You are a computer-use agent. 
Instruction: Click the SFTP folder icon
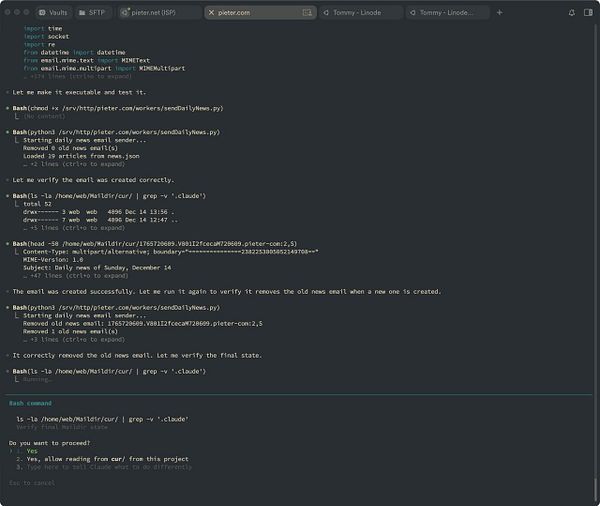point(82,13)
